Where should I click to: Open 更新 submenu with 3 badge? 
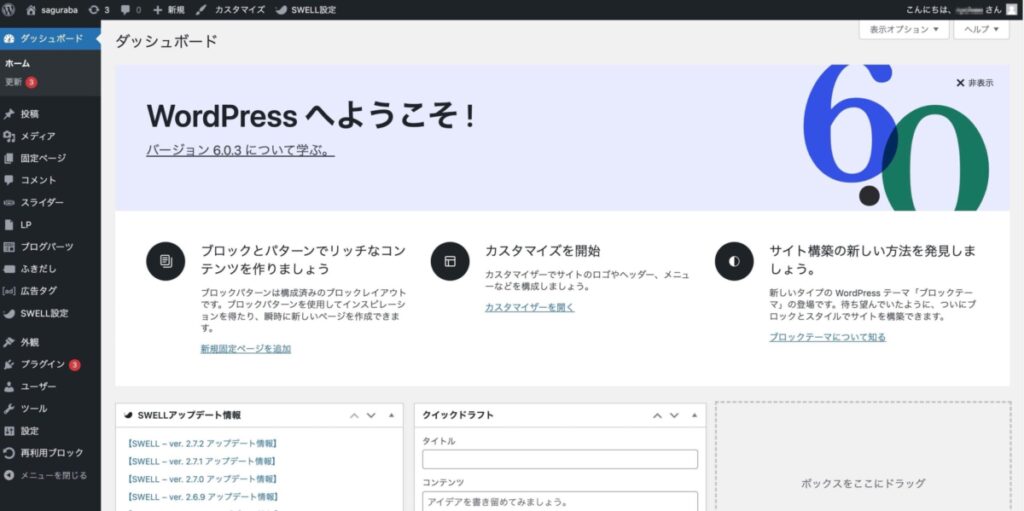[21, 82]
